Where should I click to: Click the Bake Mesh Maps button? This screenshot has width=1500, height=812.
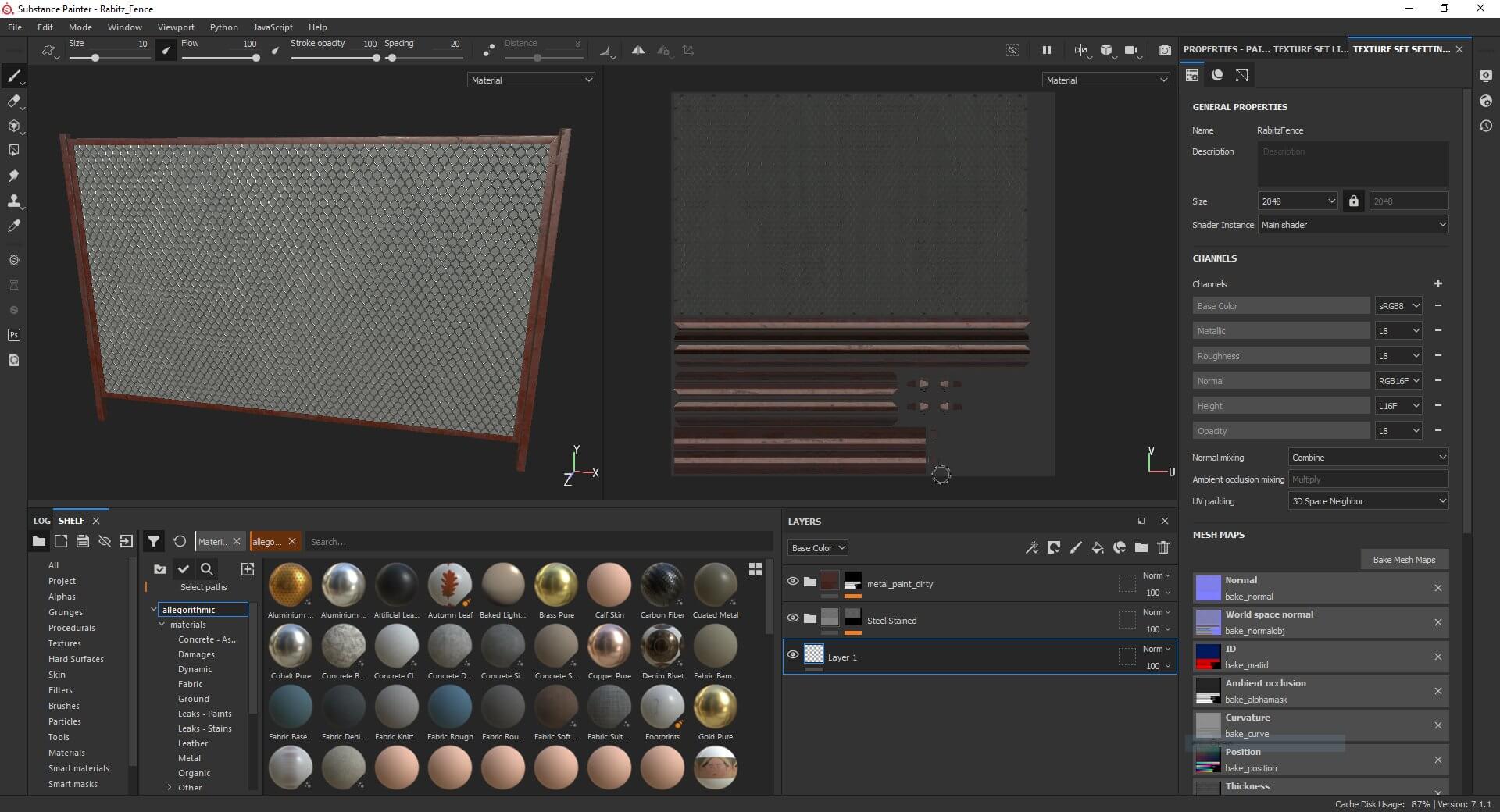tap(1404, 560)
